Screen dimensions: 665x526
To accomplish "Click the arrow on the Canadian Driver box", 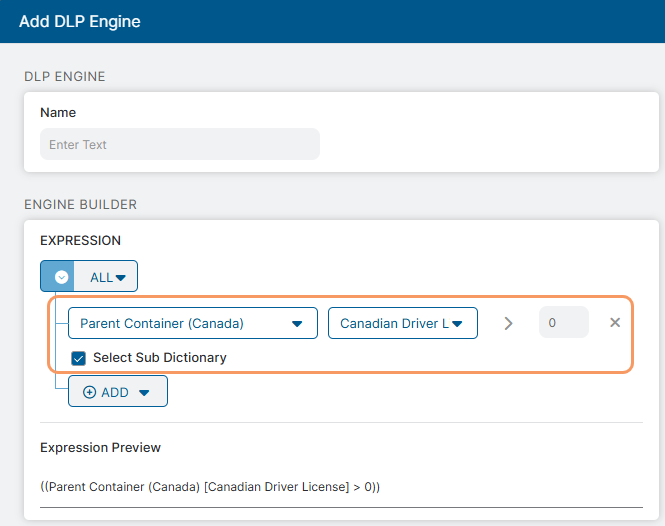I will 457,324.
